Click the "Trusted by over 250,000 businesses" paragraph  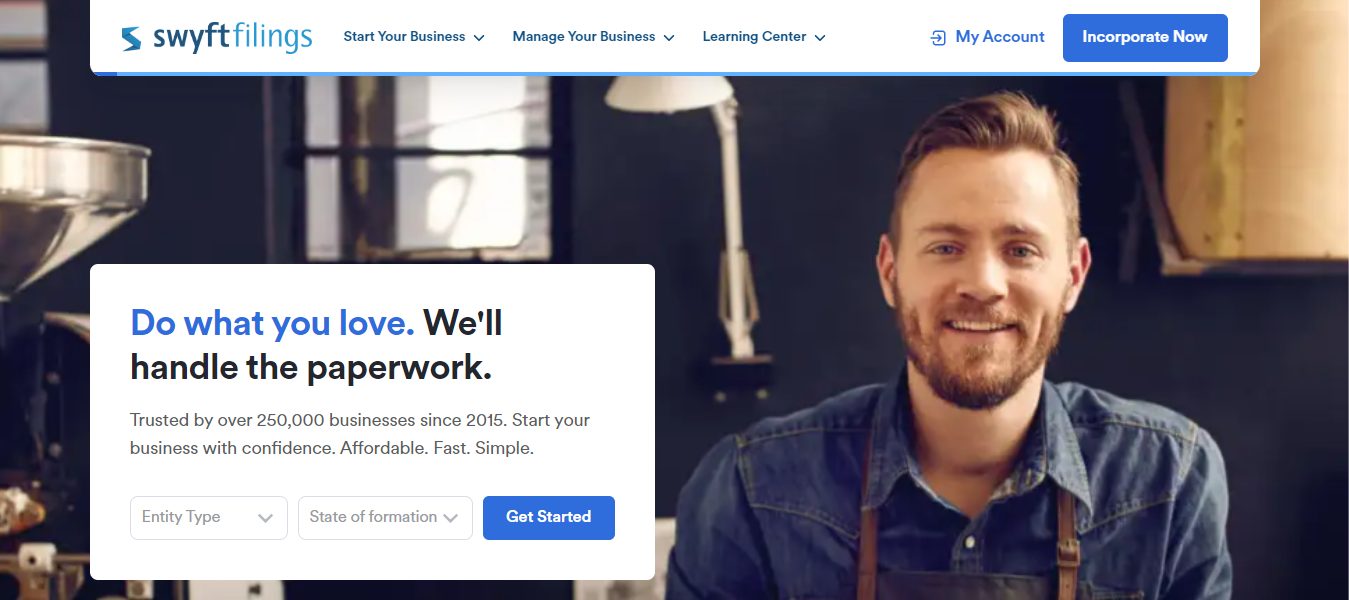click(x=360, y=434)
